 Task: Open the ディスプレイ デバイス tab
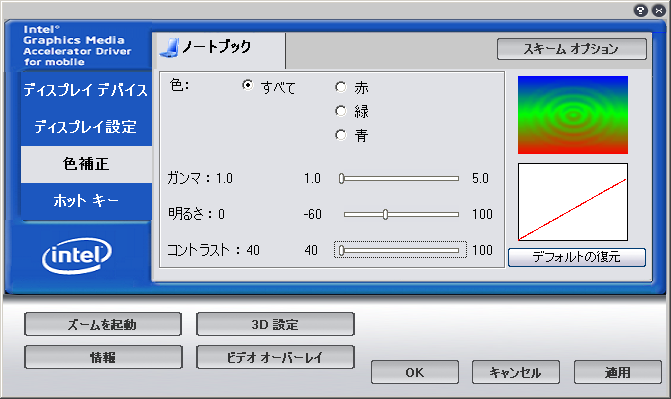pyautogui.click(x=86, y=90)
